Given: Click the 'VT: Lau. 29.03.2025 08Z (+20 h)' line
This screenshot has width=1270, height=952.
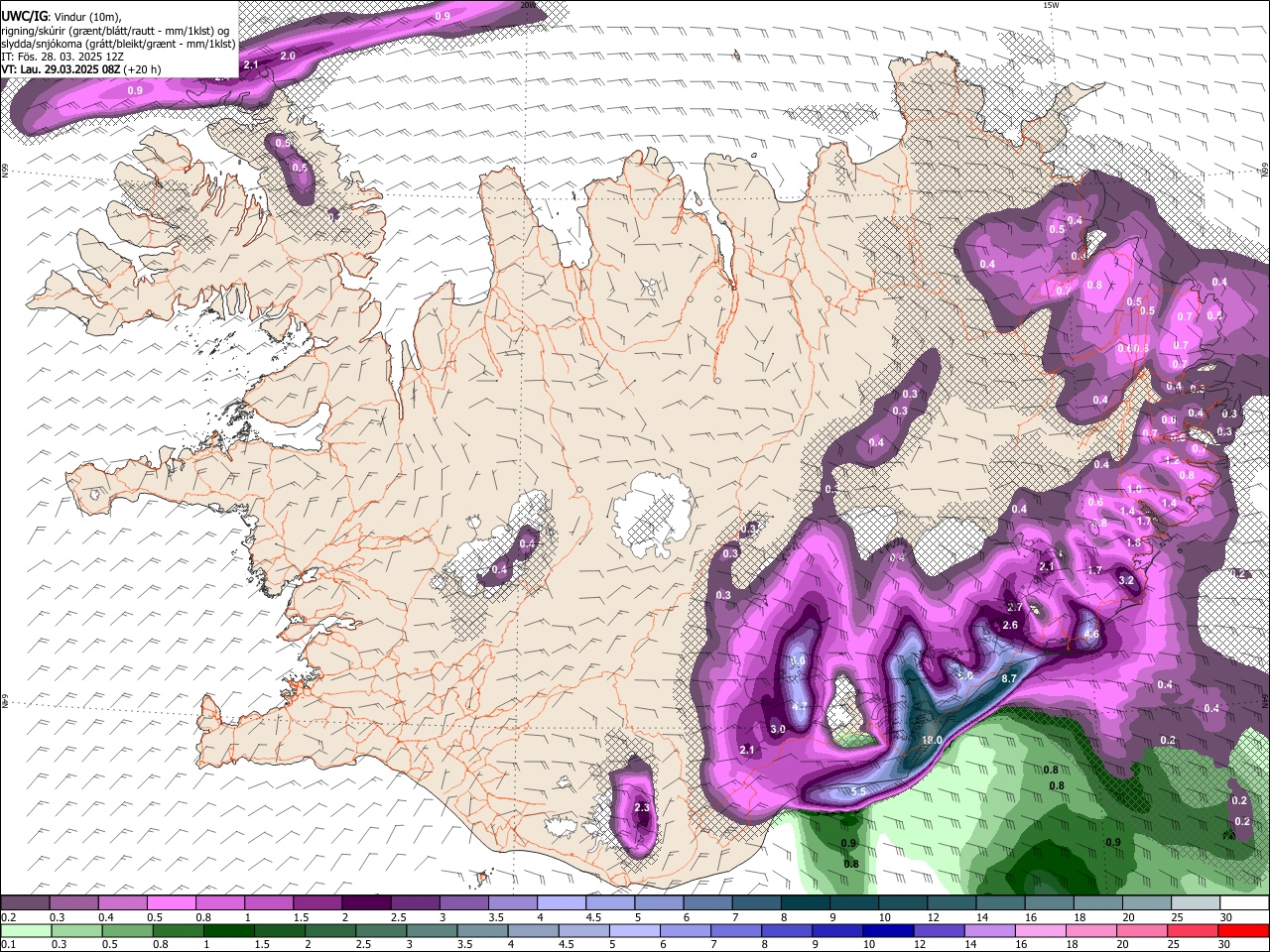Looking at the screenshot, I should (81, 69).
